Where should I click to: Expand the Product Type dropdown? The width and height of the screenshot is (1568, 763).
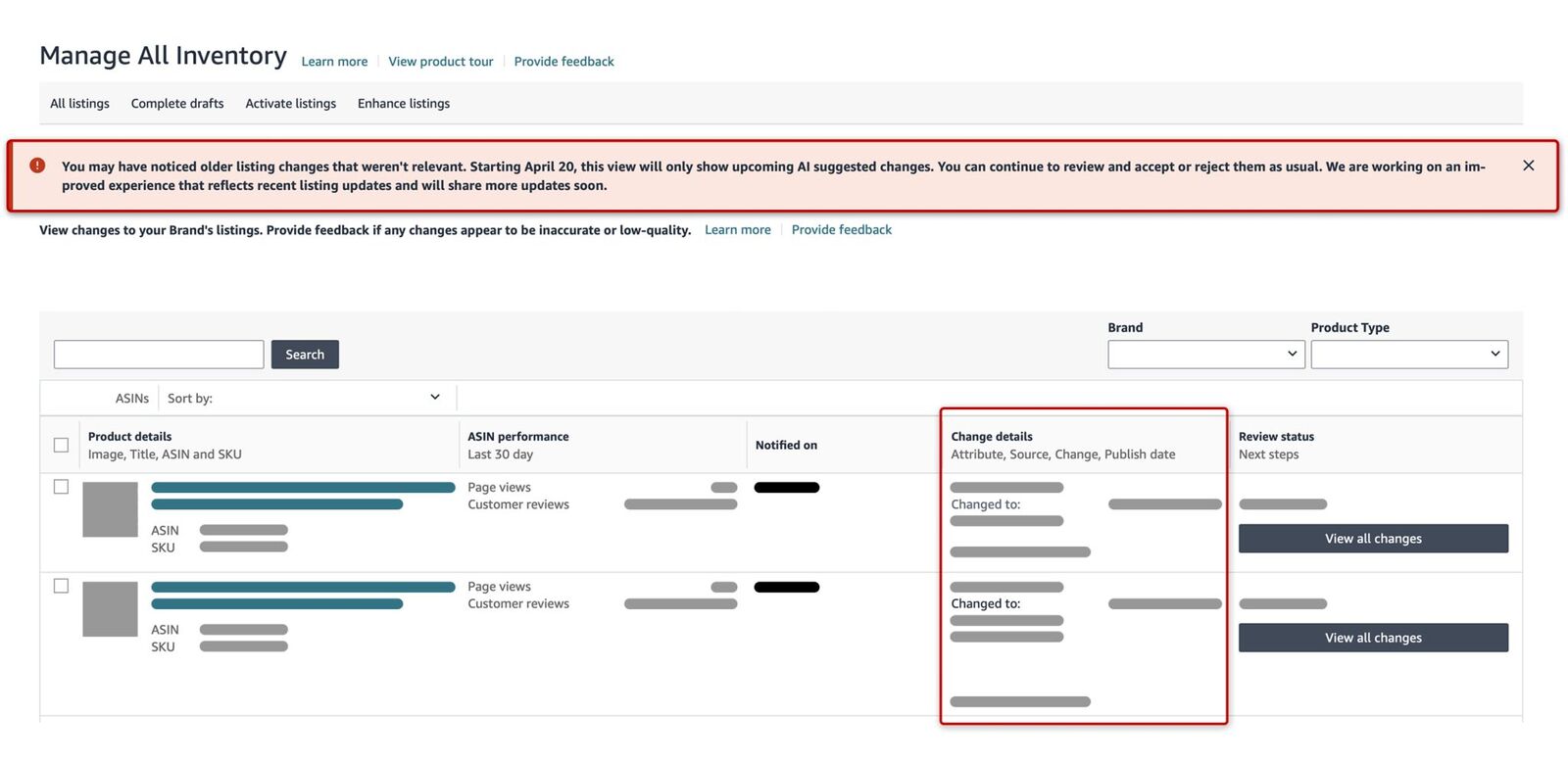point(1408,354)
